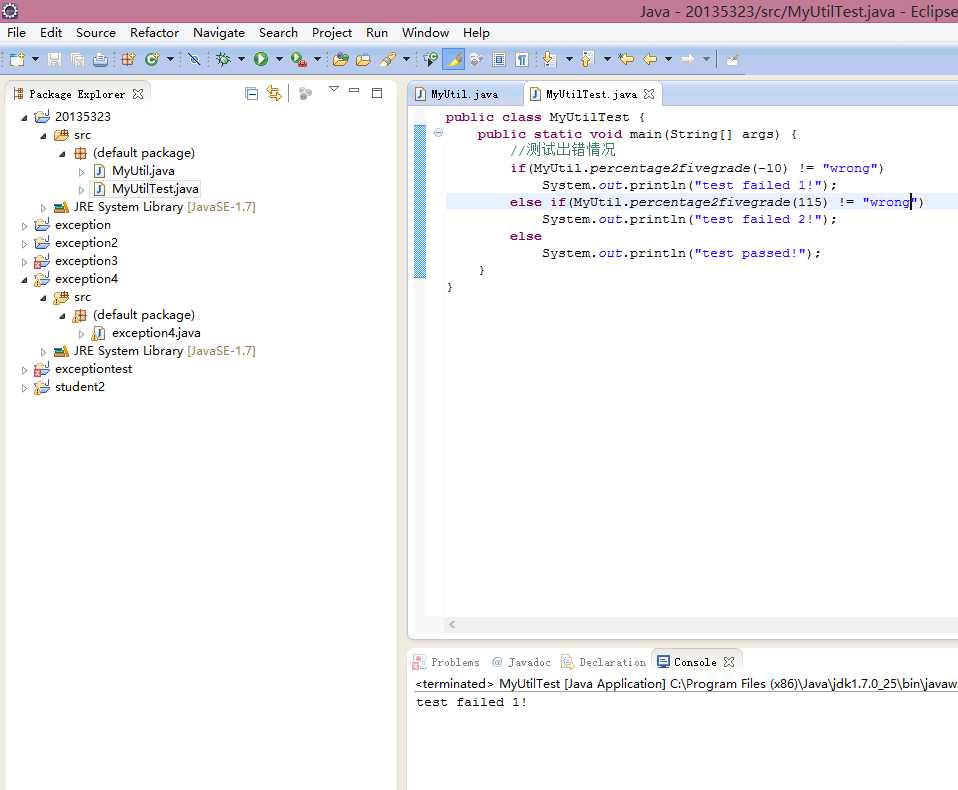Click the Forward navigation arrow icon
Screen dimensions: 958x790
tap(688, 59)
